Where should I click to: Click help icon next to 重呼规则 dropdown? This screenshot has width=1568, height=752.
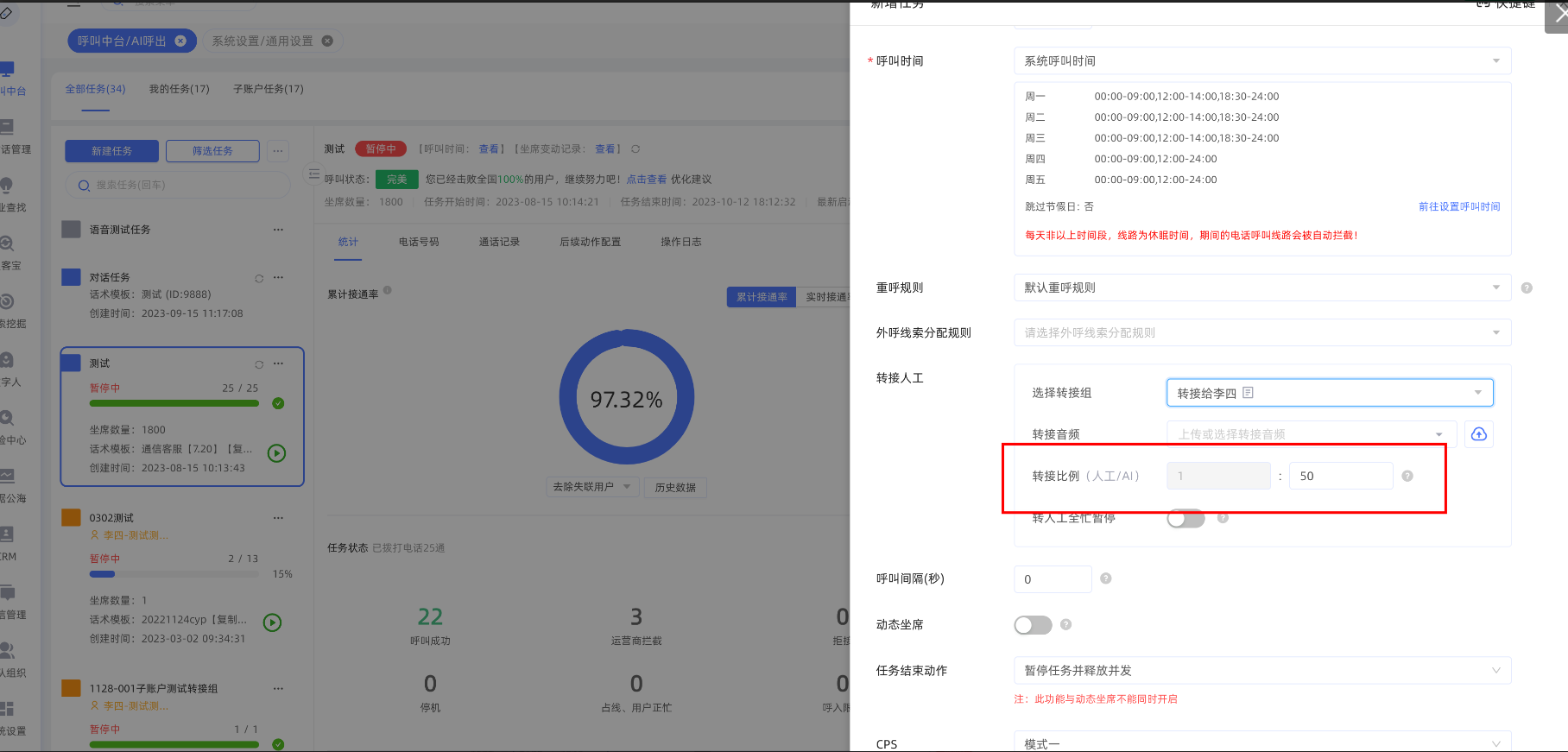(x=1527, y=288)
